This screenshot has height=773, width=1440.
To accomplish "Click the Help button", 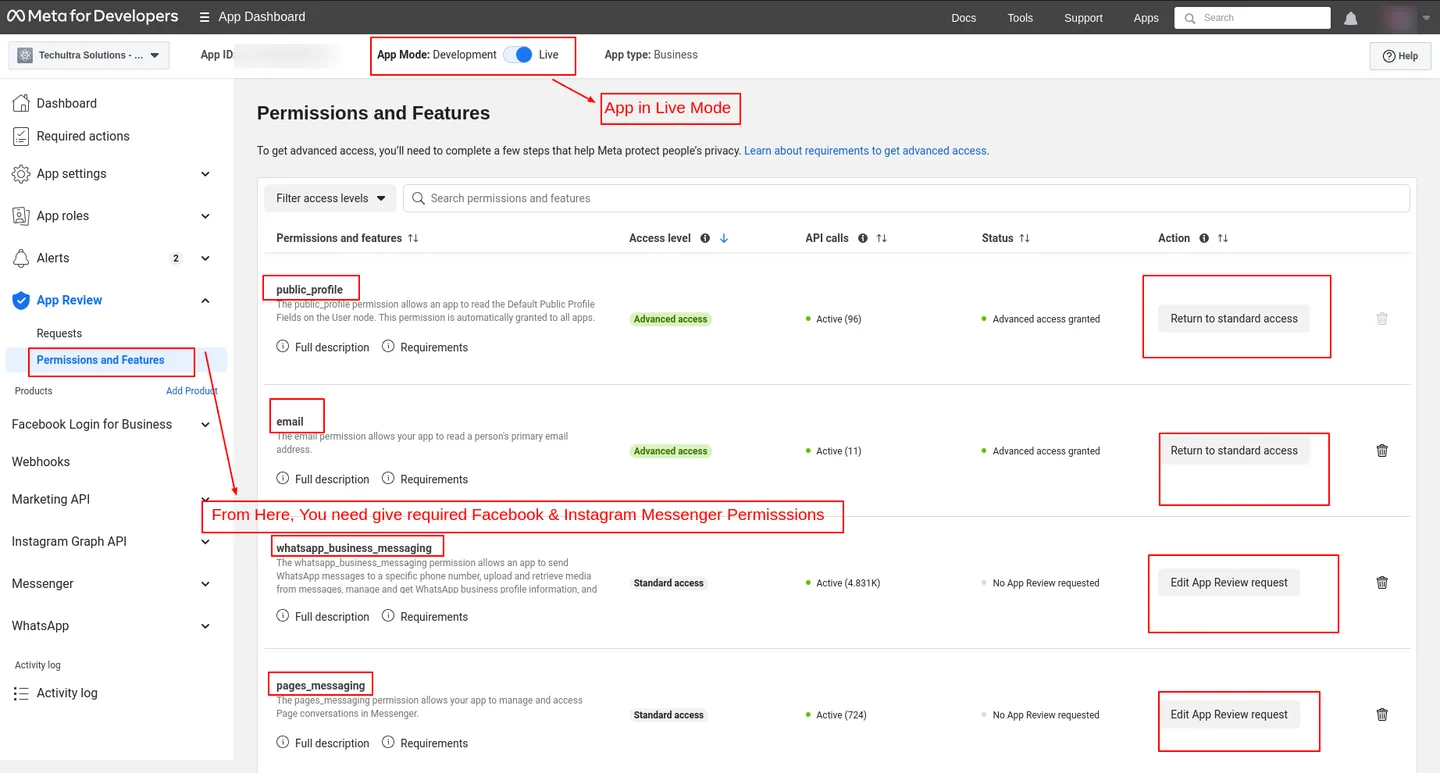I will 1400,56.
